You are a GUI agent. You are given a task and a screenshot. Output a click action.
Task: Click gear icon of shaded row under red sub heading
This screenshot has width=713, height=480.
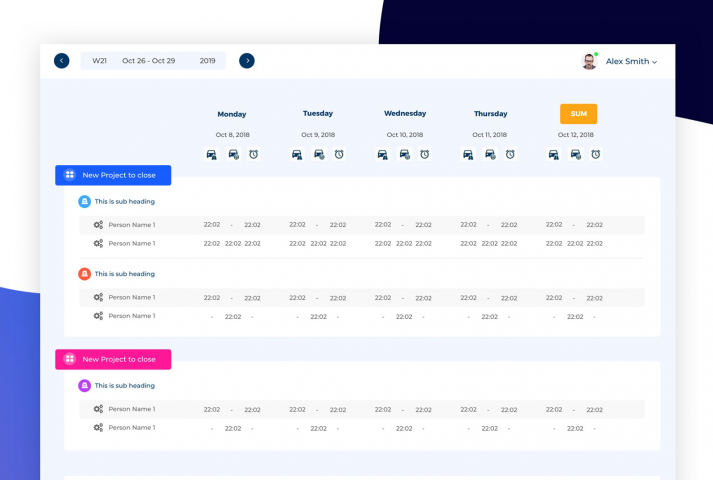pyautogui.click(x=98, y=298)
